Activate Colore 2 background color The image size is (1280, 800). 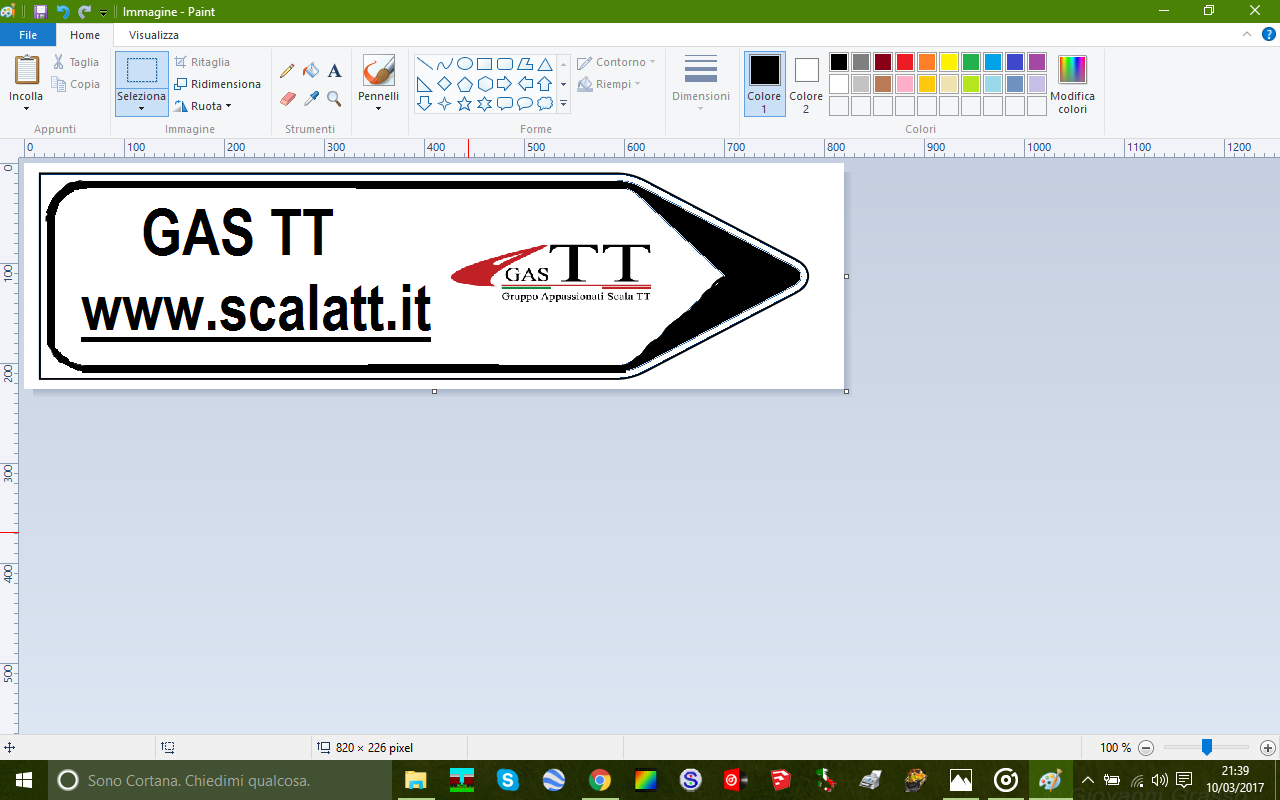pos(806,84)
